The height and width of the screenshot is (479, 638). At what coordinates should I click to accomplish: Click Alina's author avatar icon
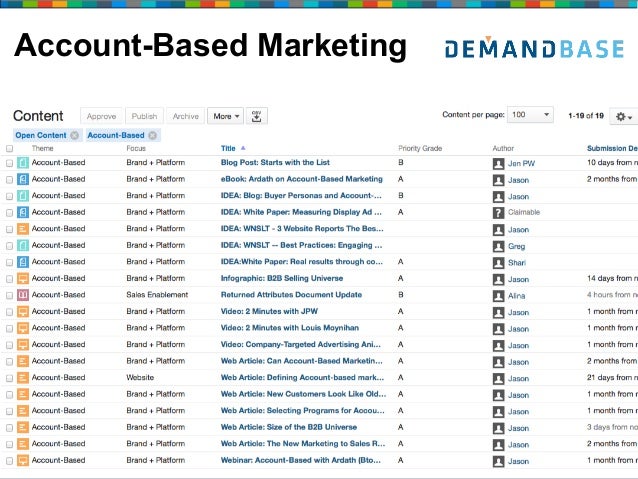click(x=498, y=295)
